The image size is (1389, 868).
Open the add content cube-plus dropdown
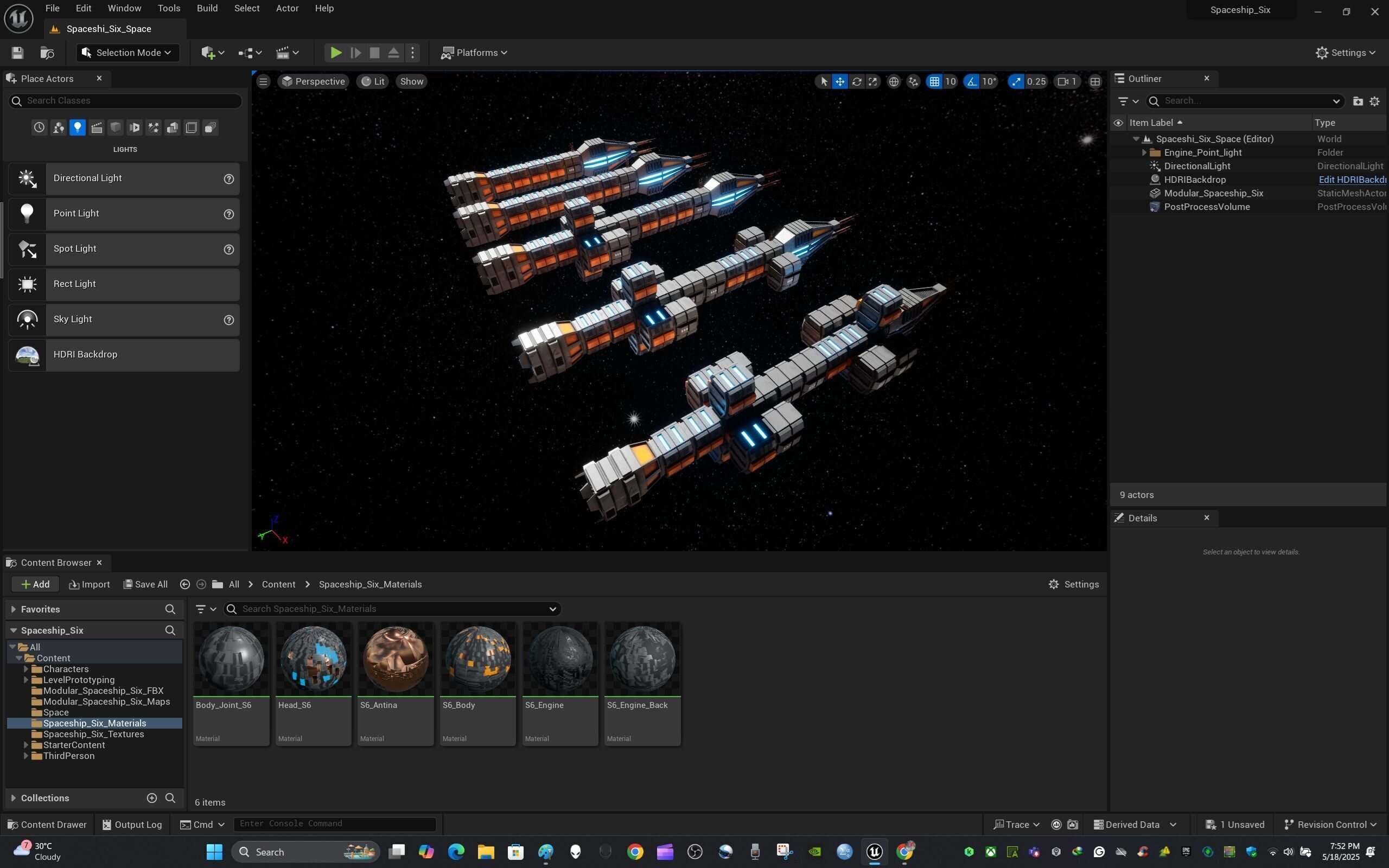click(x=212, y=53)
